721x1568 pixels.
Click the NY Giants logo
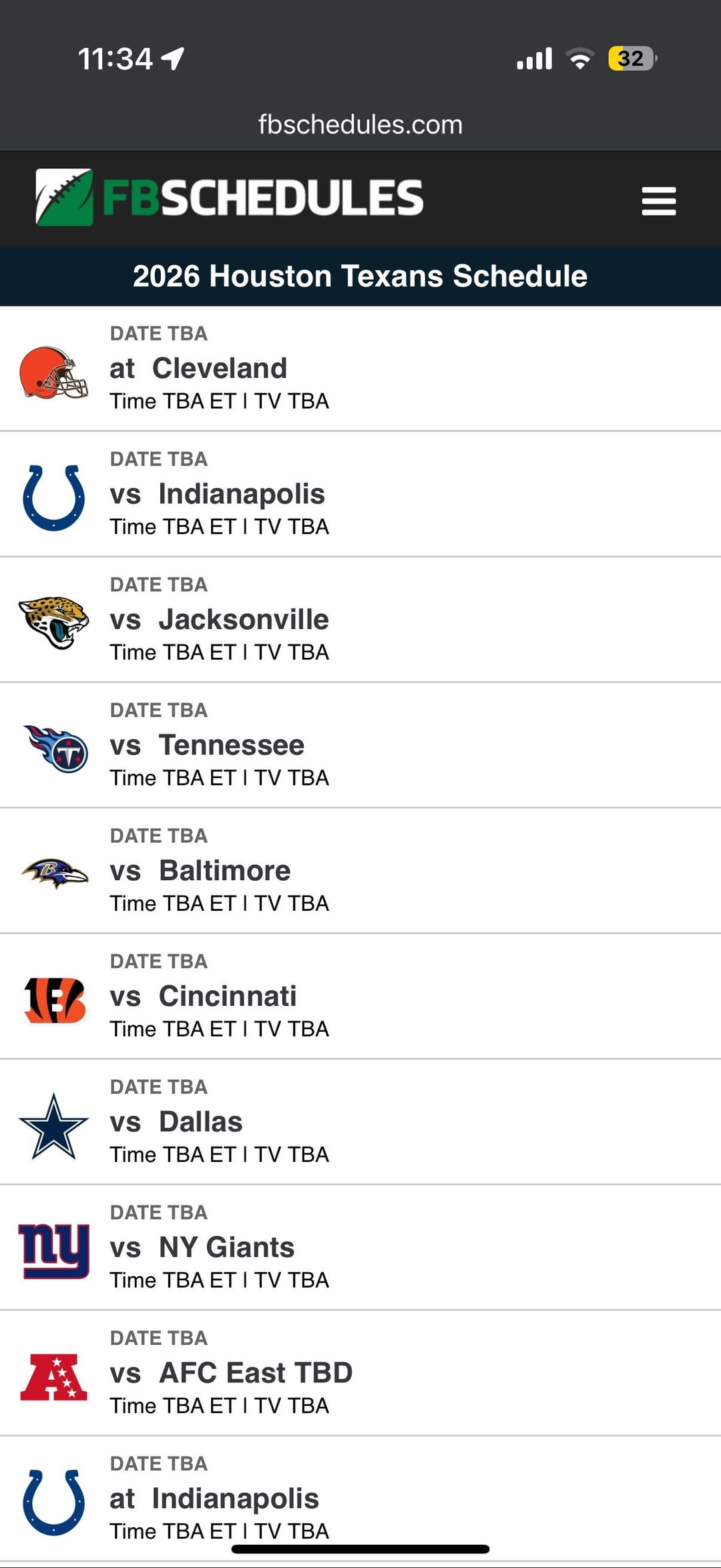pos(53,1250)
